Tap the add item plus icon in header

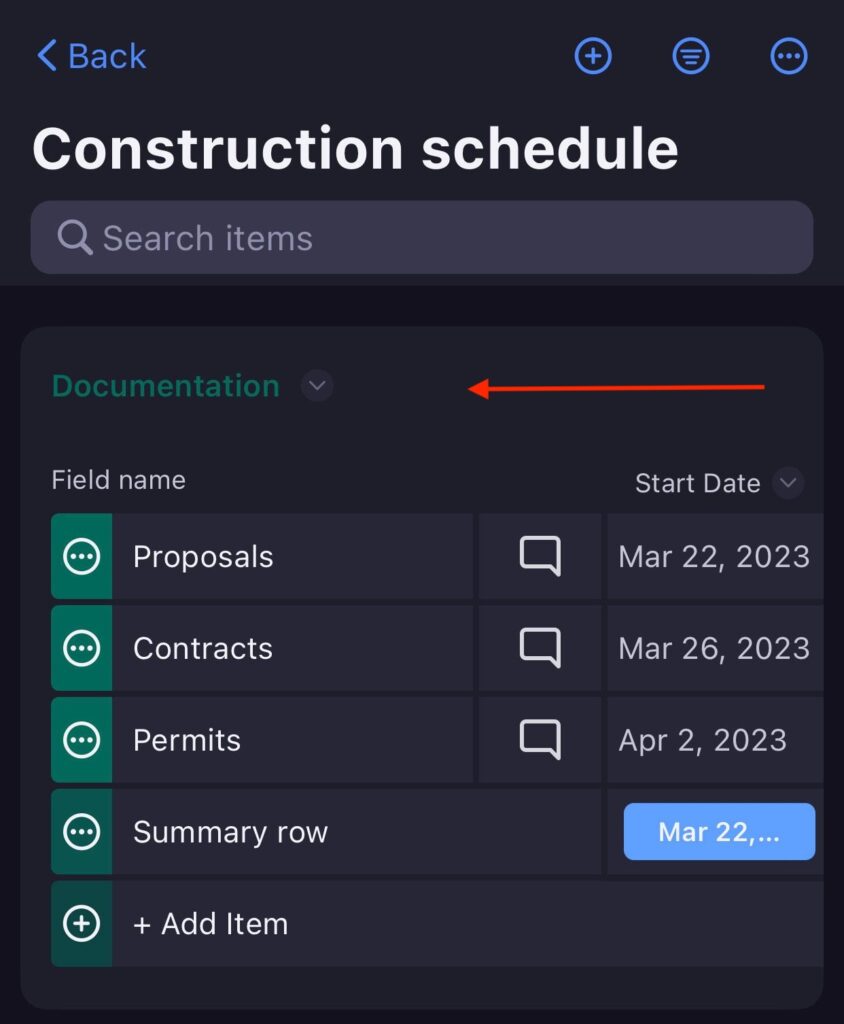click(x=593, y=57)
